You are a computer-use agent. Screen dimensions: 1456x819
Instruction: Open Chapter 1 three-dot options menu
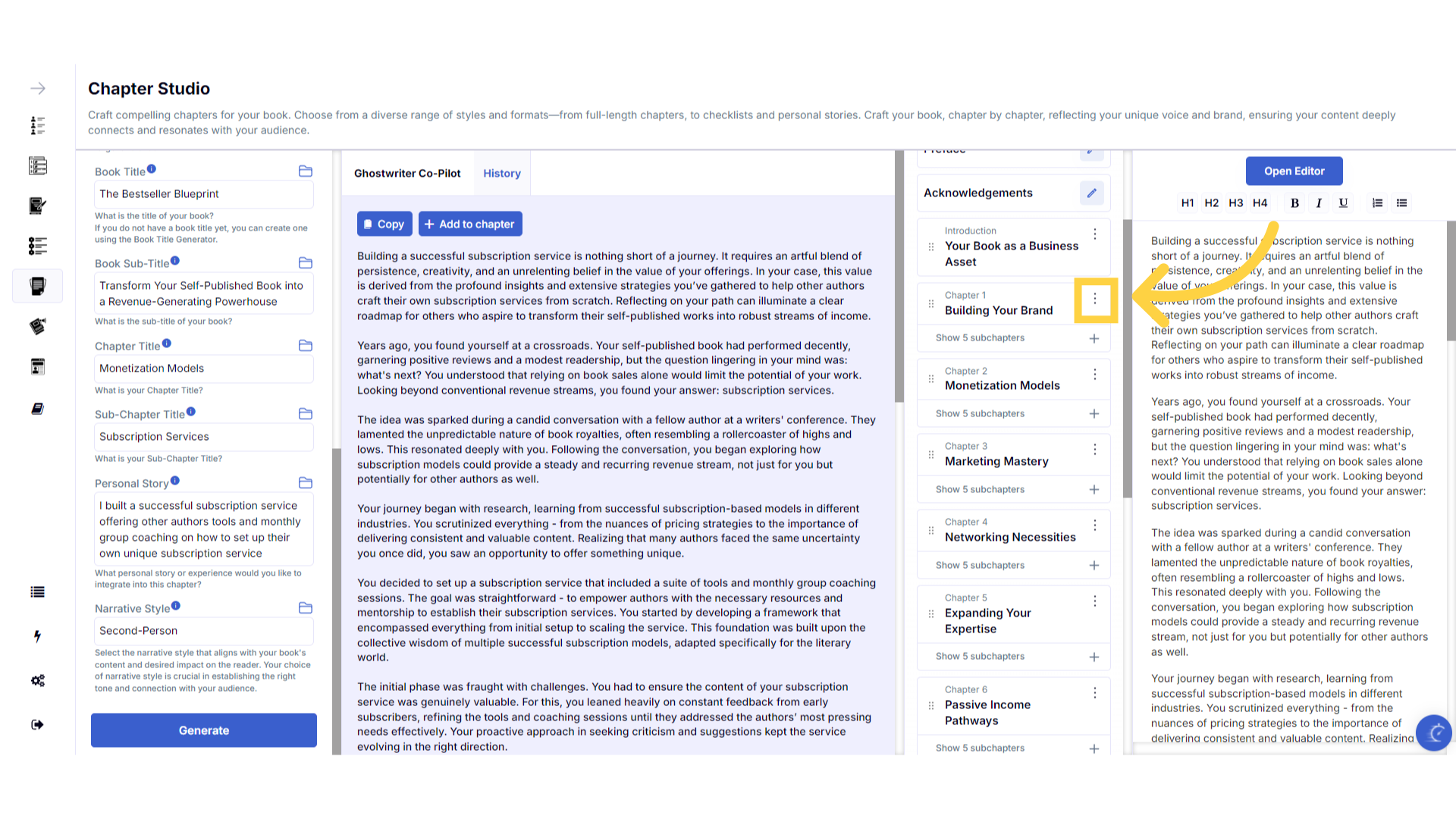click(x=1094, y=299)
